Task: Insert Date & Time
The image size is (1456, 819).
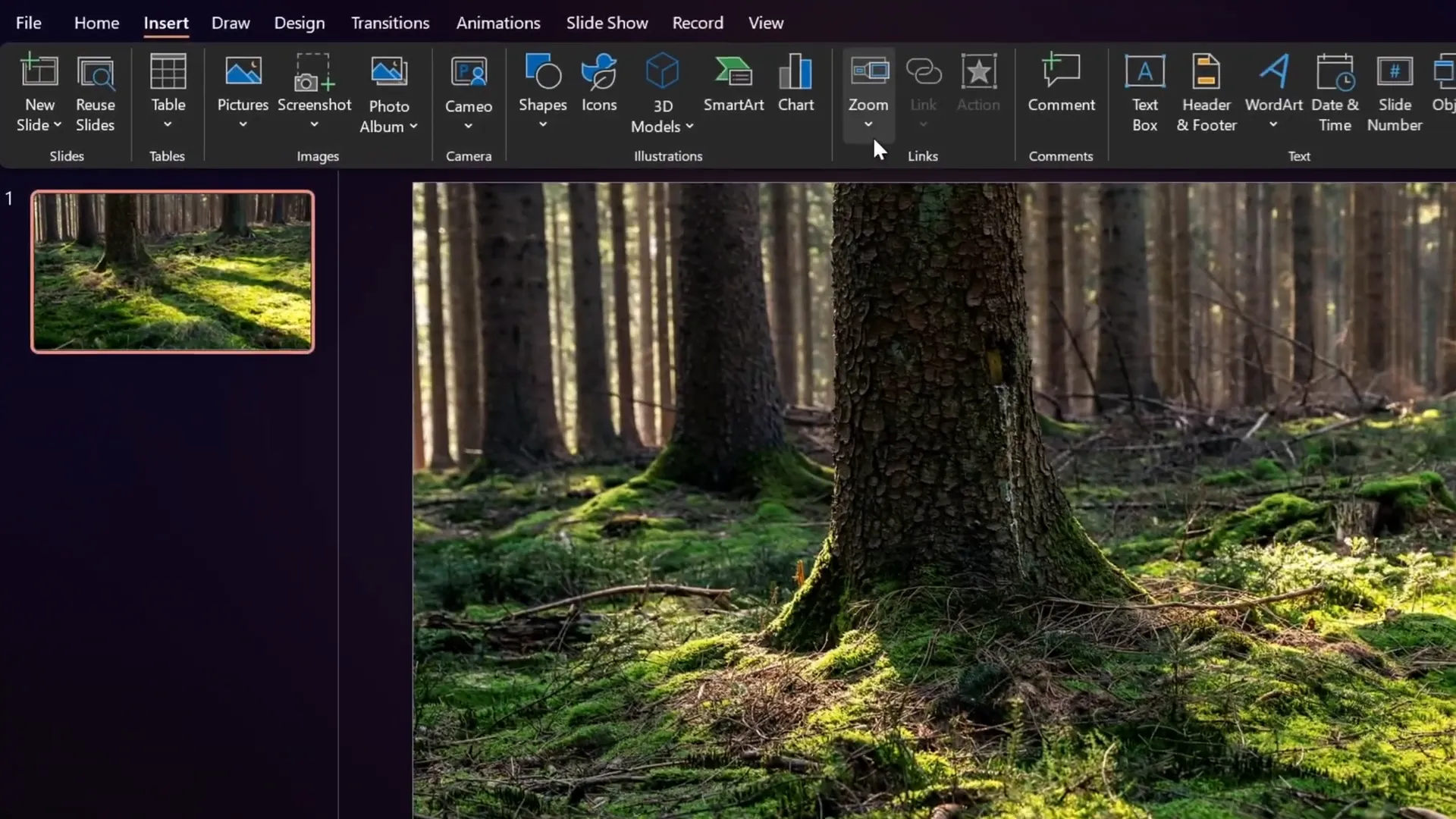Action: tap(1335, 93)
